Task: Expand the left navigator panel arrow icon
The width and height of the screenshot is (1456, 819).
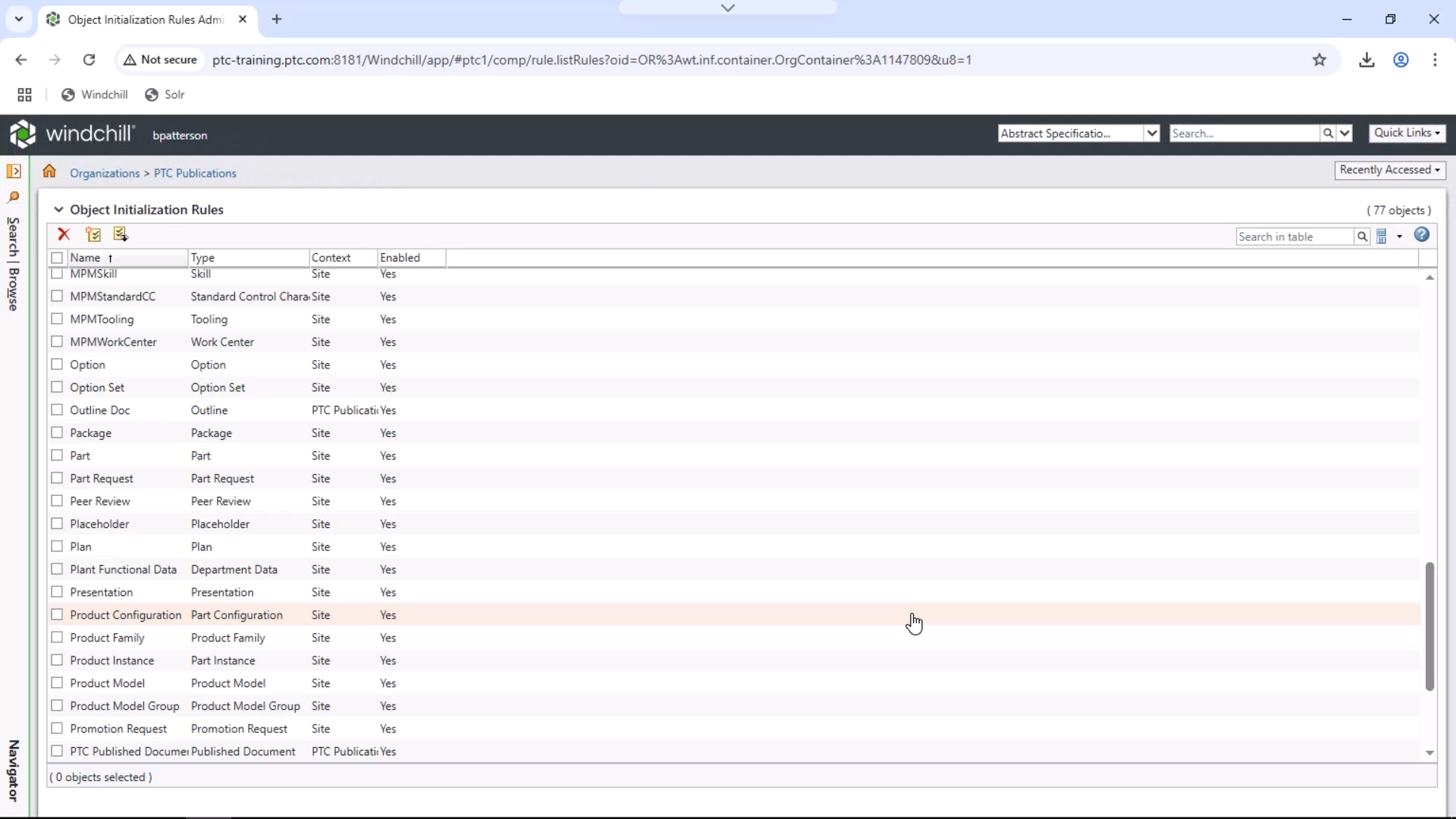Action: (14, 171)
